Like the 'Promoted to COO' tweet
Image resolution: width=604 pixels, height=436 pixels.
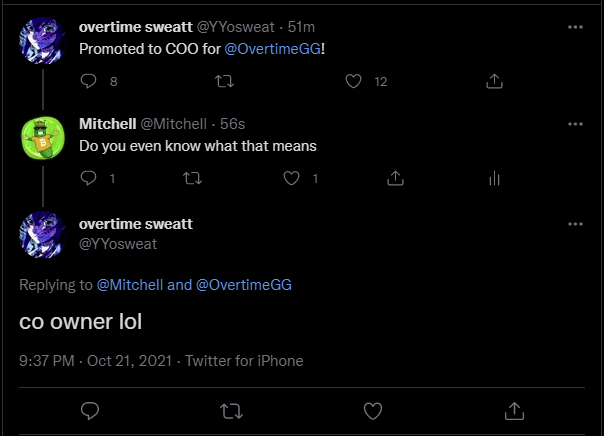(353, 82)
